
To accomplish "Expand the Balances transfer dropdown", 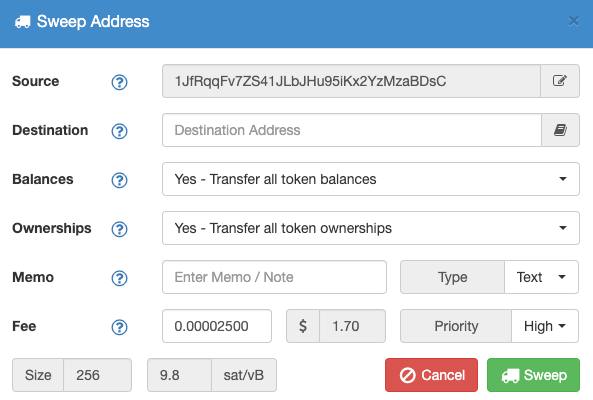I will tap(371, 179).
